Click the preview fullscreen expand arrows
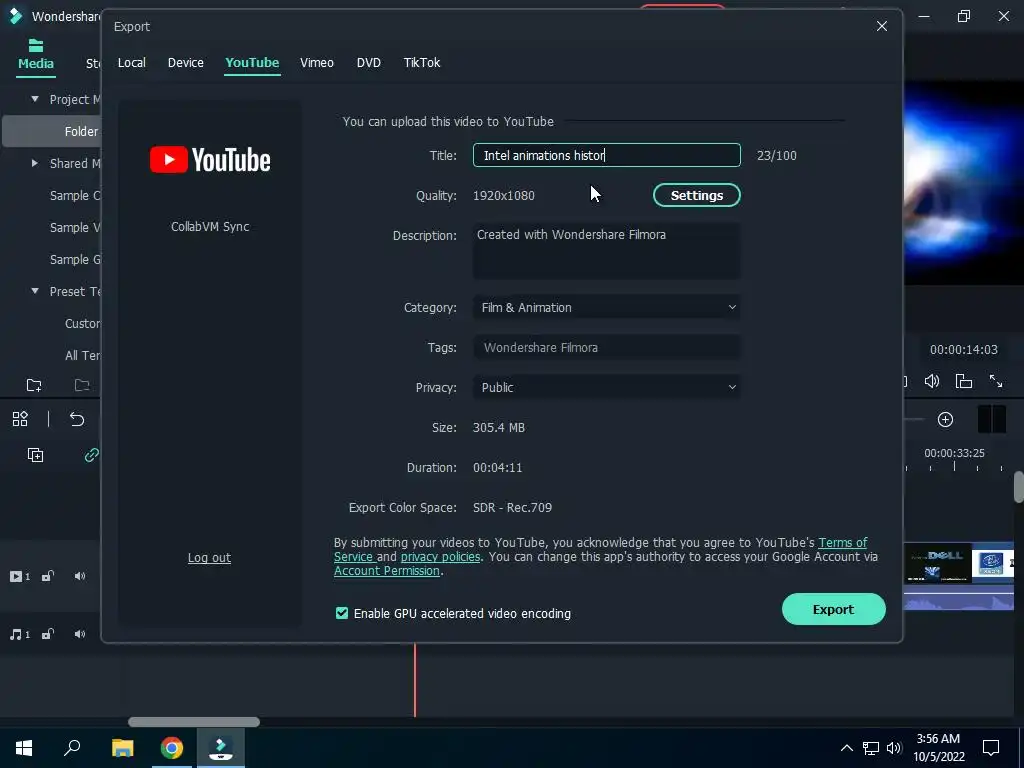 pos(996,381)
